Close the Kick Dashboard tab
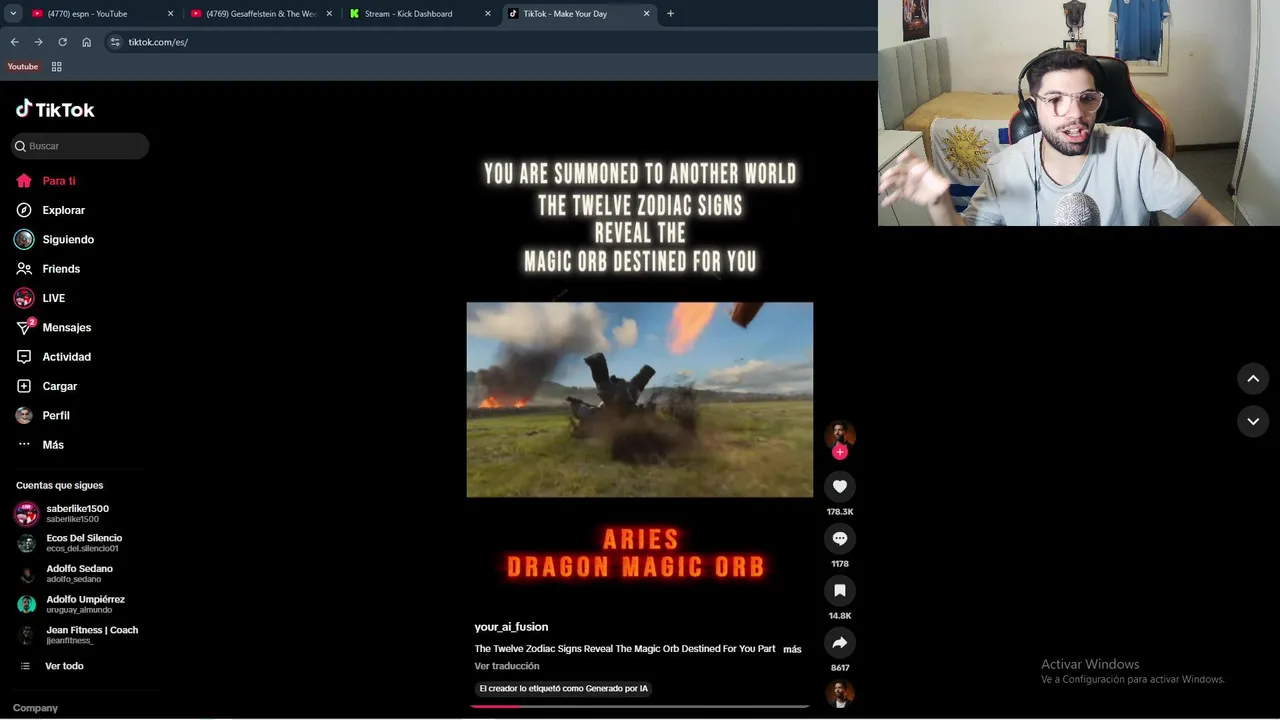The height and width of the screenshot is (720, 1280). click(488, 14)
